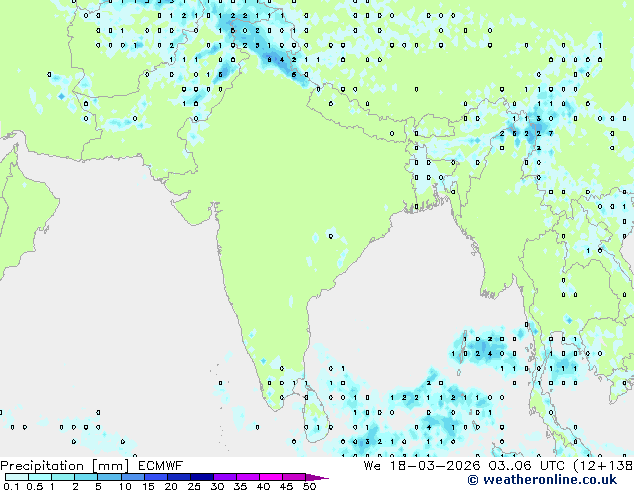
Task: Click the 'We 18-03-2026' date text
Action: [422, 466]
